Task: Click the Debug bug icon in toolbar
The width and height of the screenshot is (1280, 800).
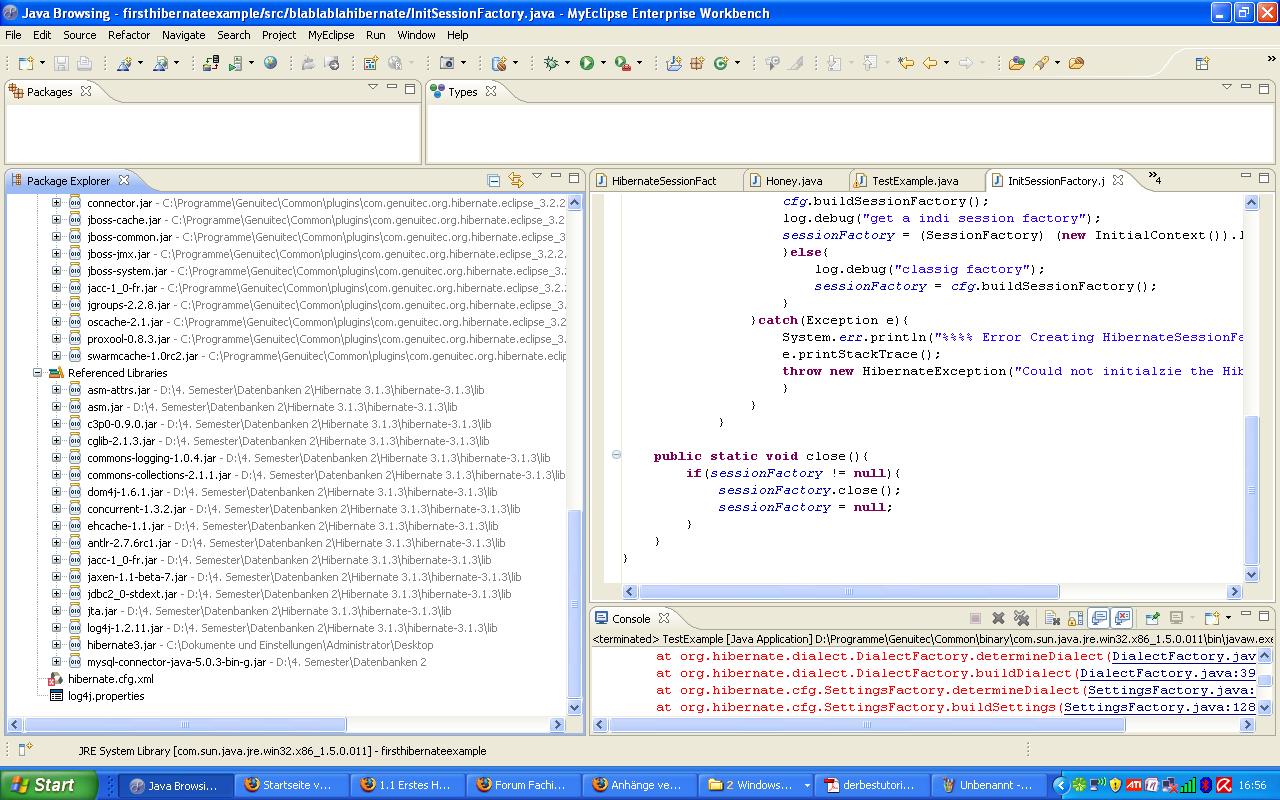Action: pos(551,63)
